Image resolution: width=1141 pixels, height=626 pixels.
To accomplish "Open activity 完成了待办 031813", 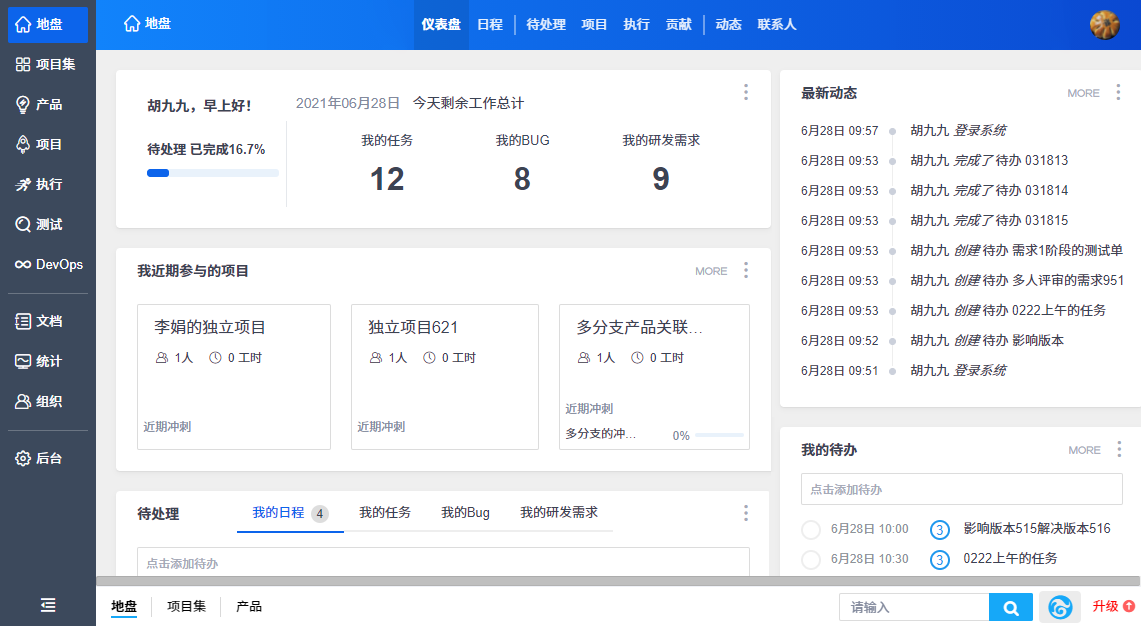I will (x=989, y=161).
